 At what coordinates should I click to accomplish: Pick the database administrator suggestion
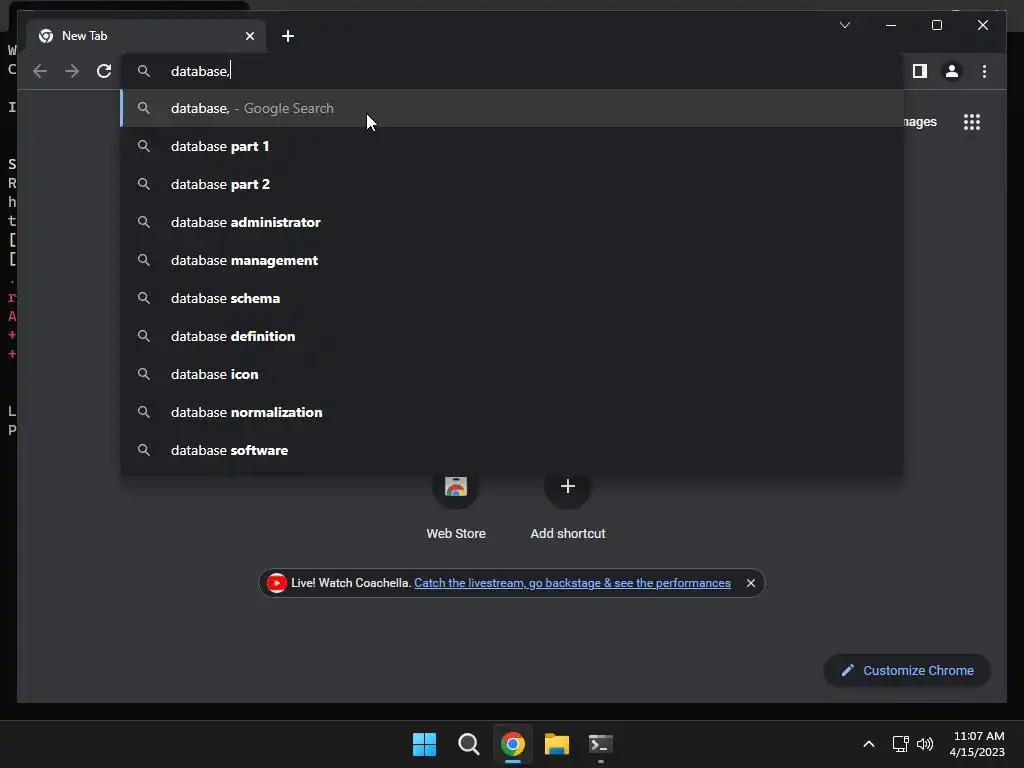[x=512, y=222]
